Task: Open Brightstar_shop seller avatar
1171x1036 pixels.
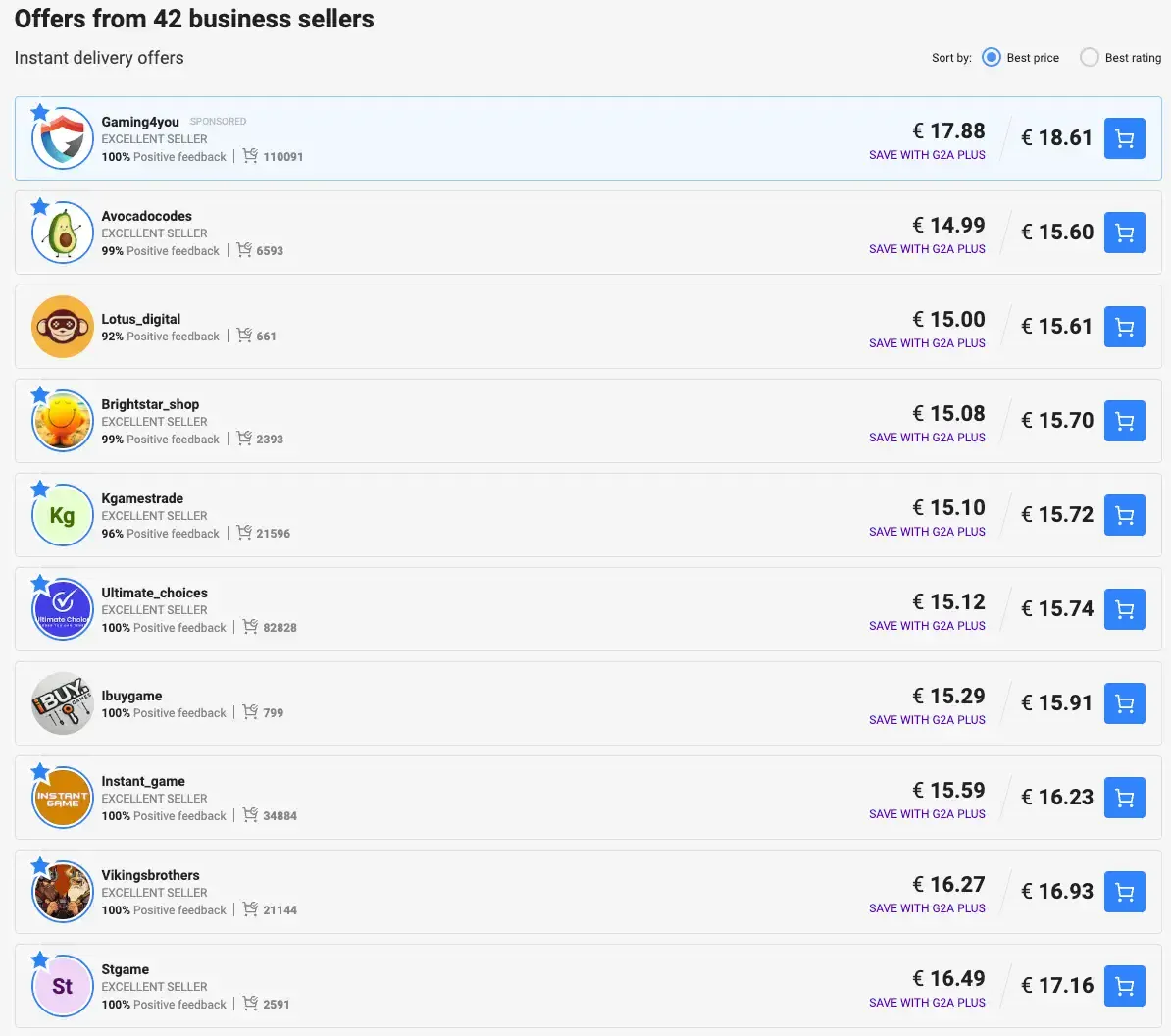Action: coord(62,421)
